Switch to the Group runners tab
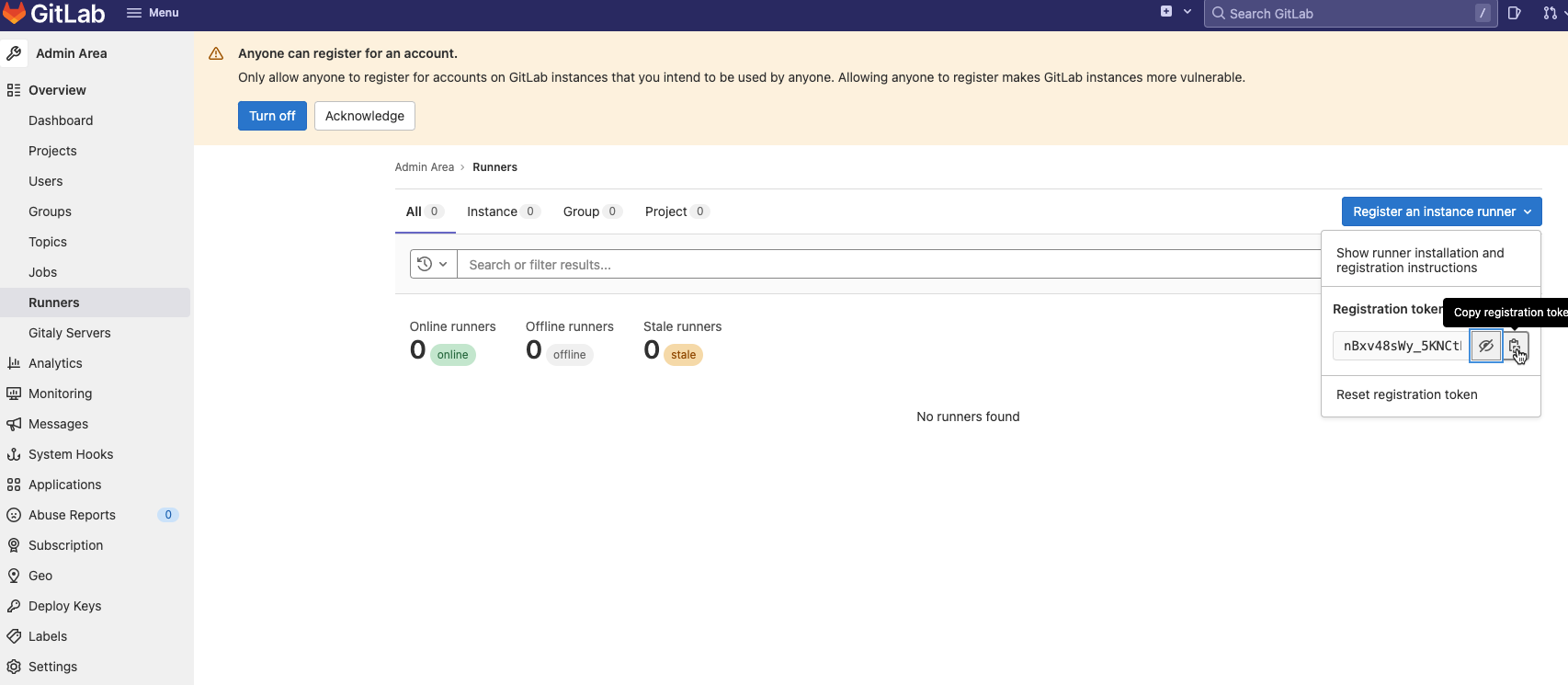Screen dimensions: 1568x685 click(593, 211)
